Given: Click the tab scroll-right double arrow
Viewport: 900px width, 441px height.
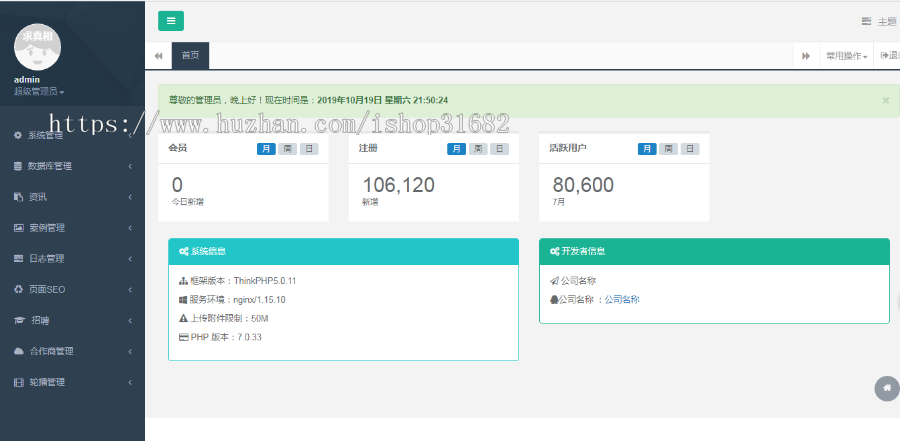Looking at the screenshot, I should tap(806, 56).
